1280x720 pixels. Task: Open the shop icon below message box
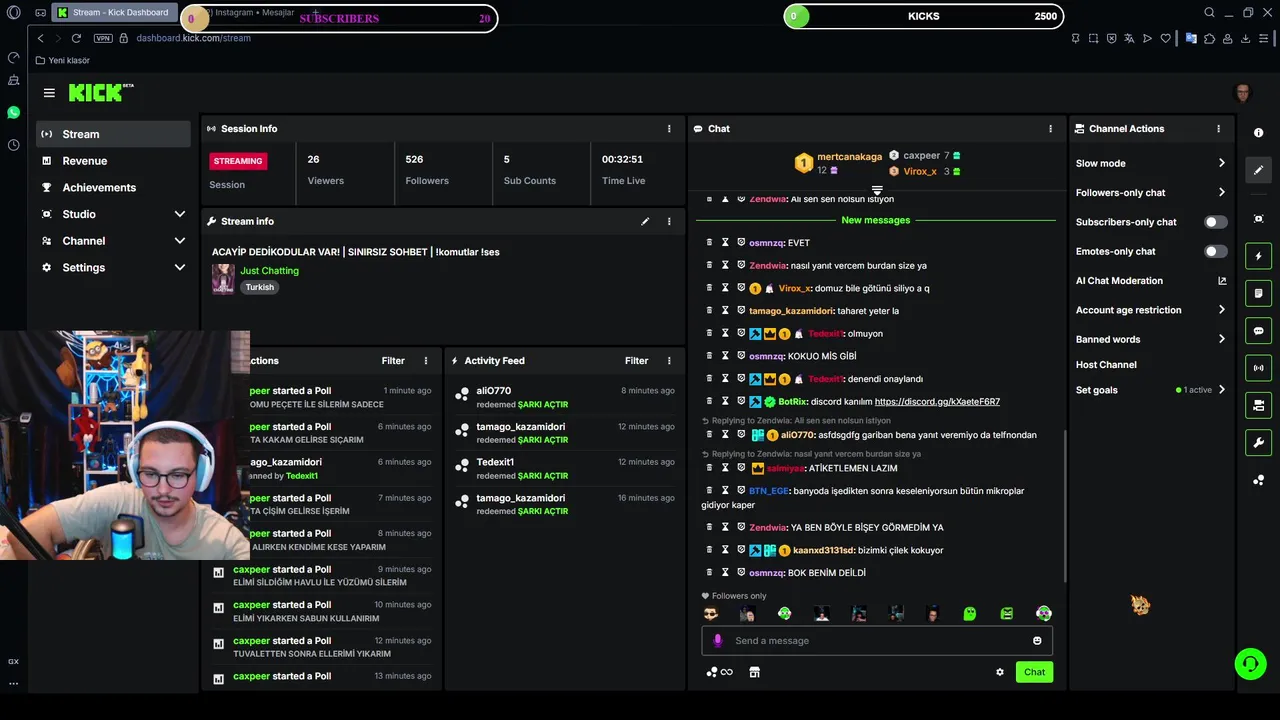[754, 672]
